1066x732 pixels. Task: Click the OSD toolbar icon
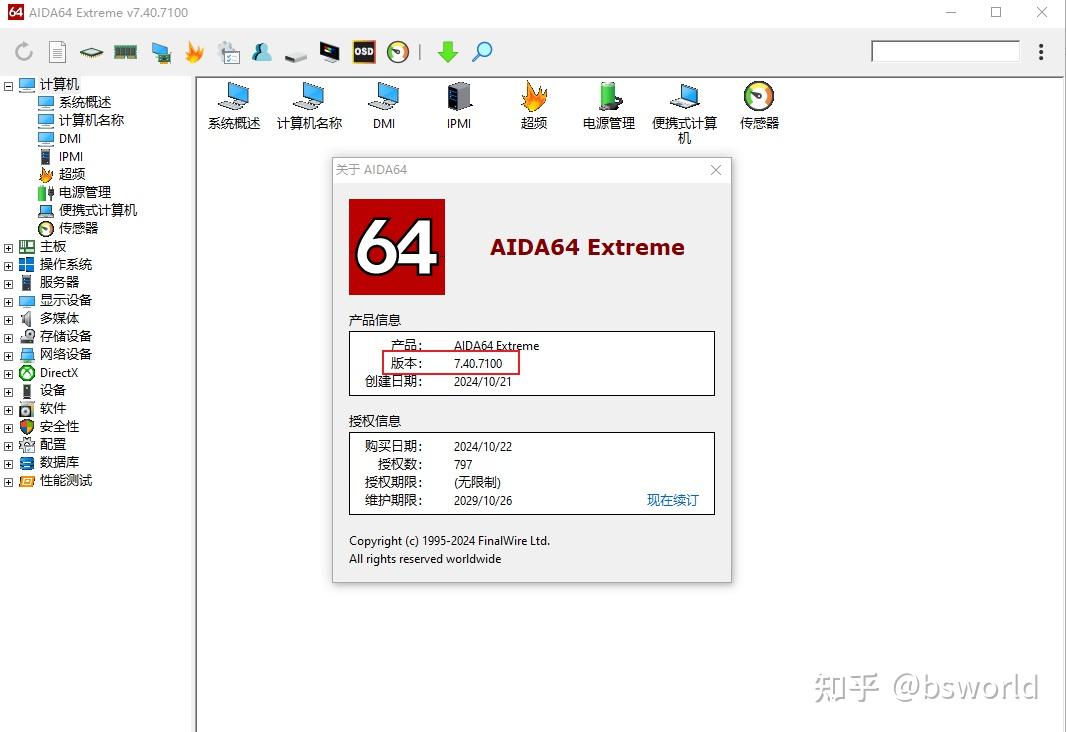click(x=363, y=51)
